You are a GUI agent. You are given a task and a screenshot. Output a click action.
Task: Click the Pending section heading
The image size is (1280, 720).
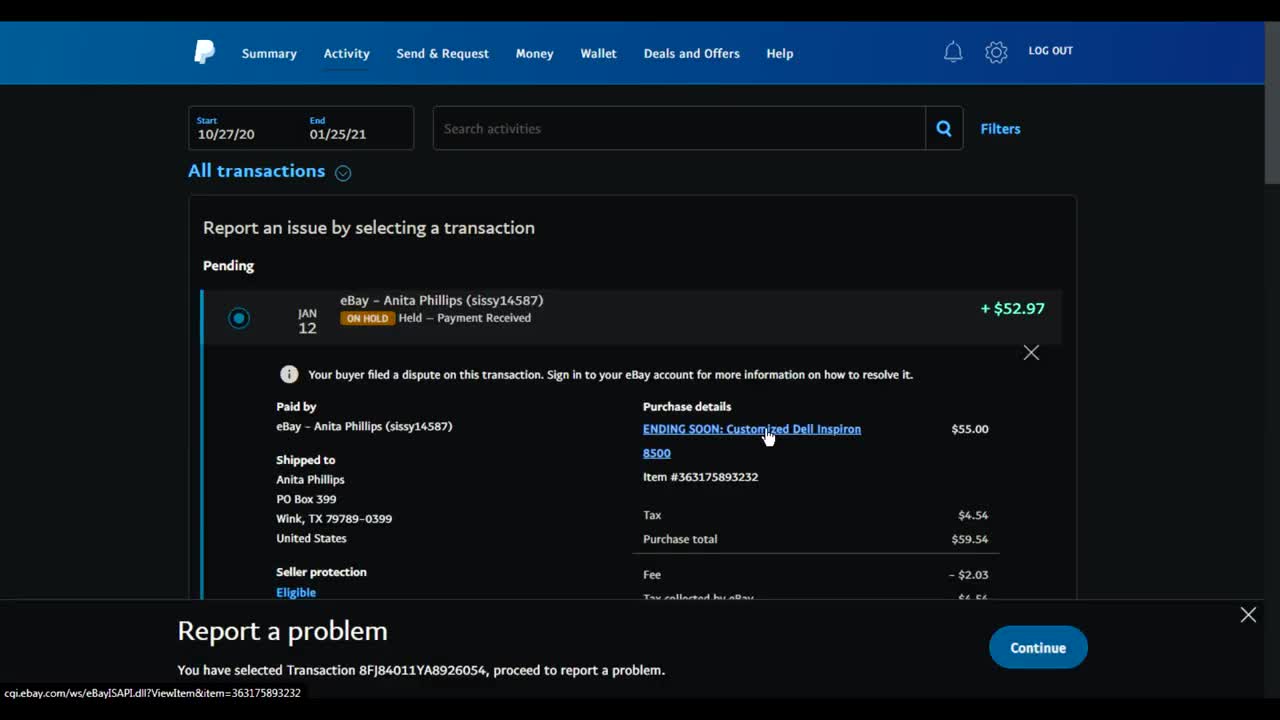228,265
